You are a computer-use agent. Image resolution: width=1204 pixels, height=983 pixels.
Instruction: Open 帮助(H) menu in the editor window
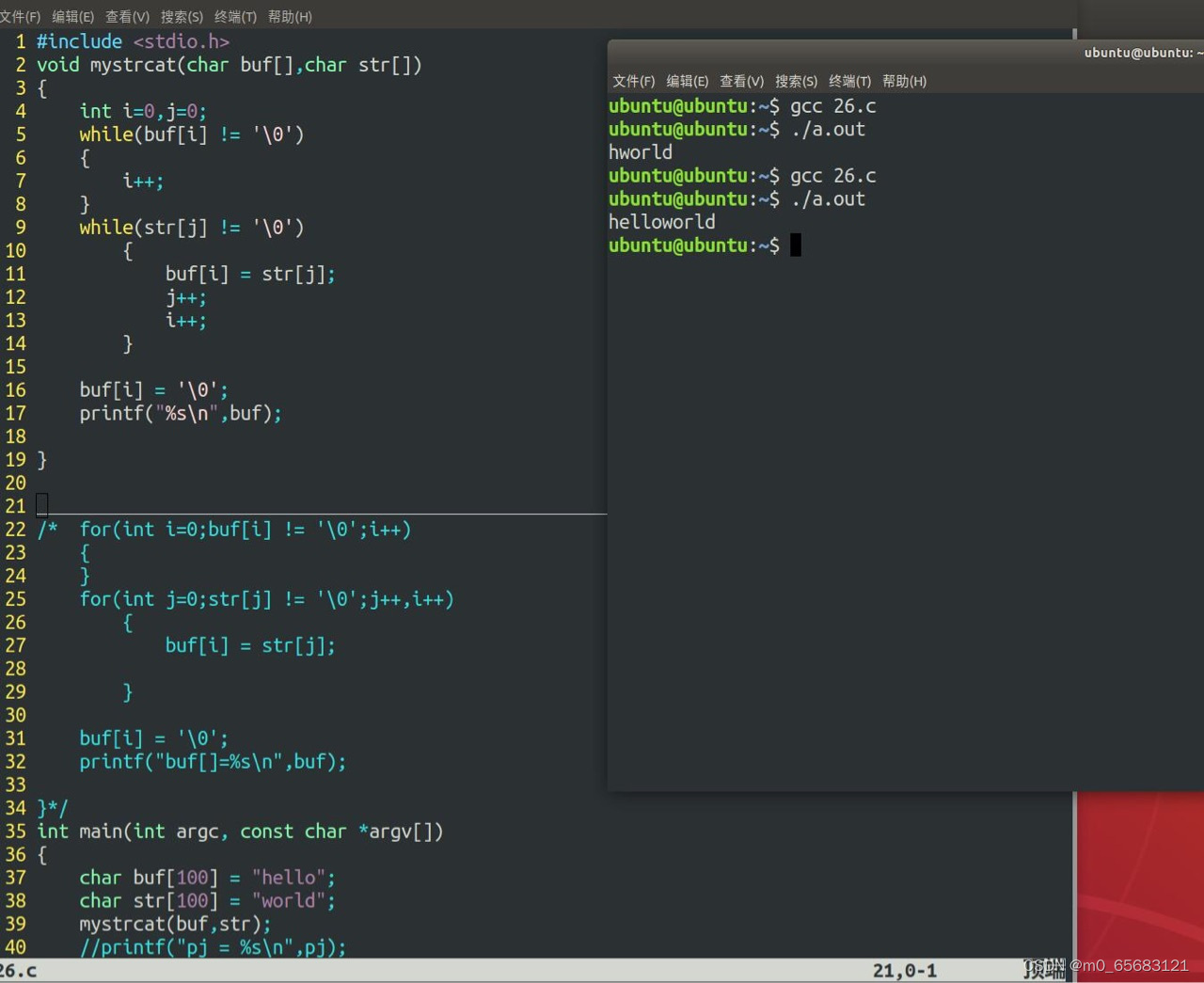click(x=290, y=17)
